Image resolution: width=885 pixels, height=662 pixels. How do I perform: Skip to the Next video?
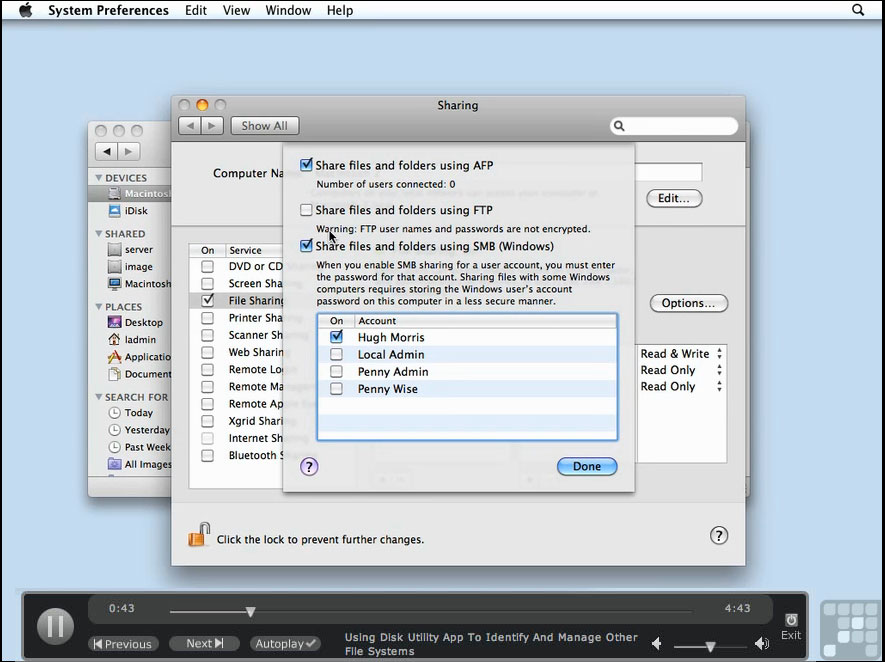(x=204, y=643)
